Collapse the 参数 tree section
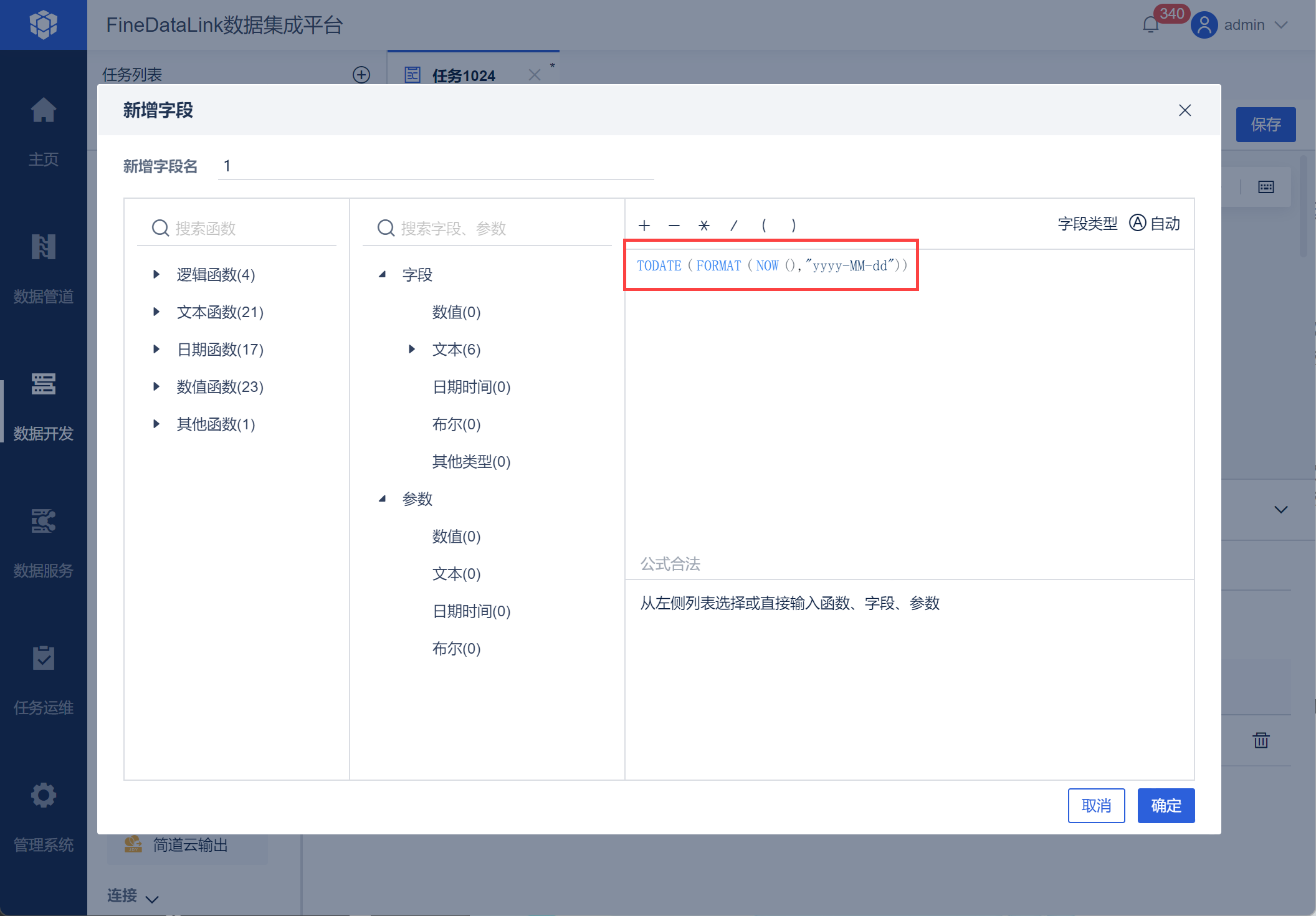The height and width of the screenshot is (916, 1316). (x=383, y=499)
